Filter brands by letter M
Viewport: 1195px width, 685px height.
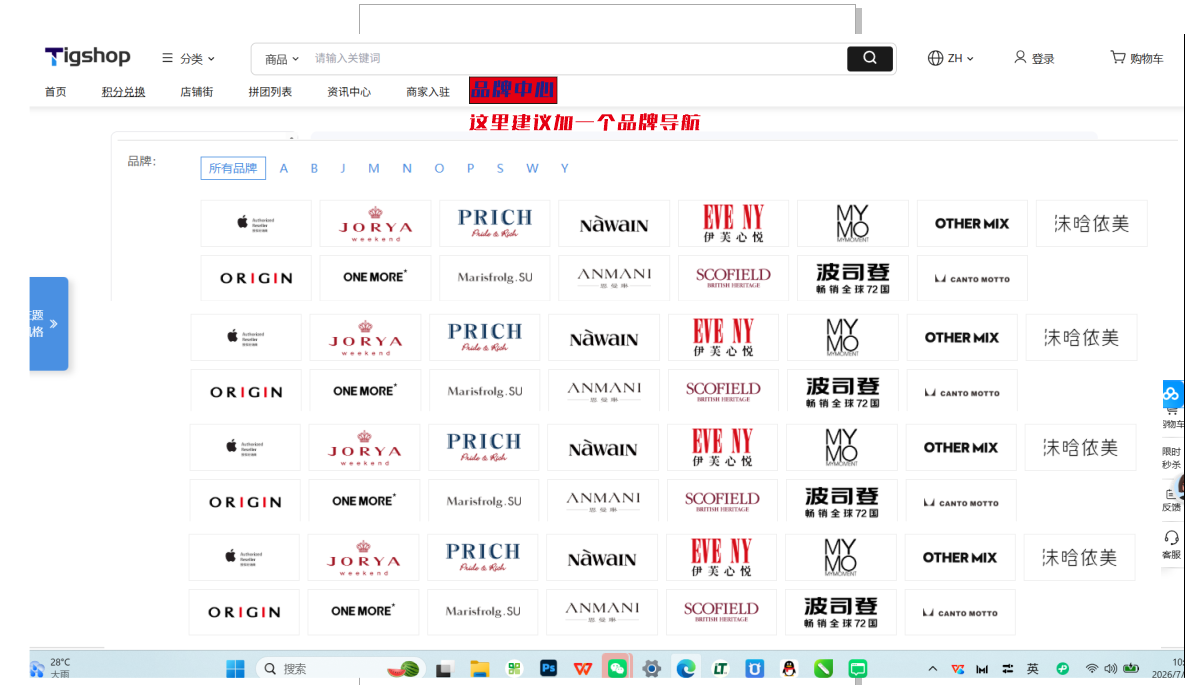click(x=373, y=168)
